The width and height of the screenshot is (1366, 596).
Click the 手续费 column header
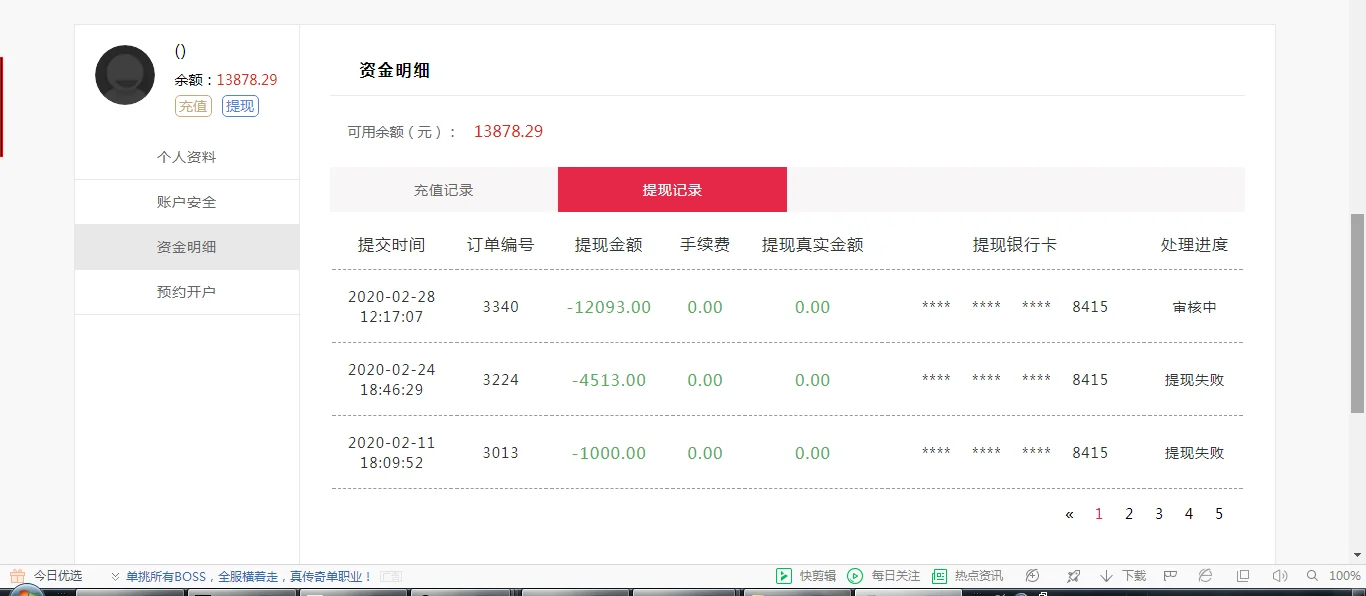coord(705,245)
